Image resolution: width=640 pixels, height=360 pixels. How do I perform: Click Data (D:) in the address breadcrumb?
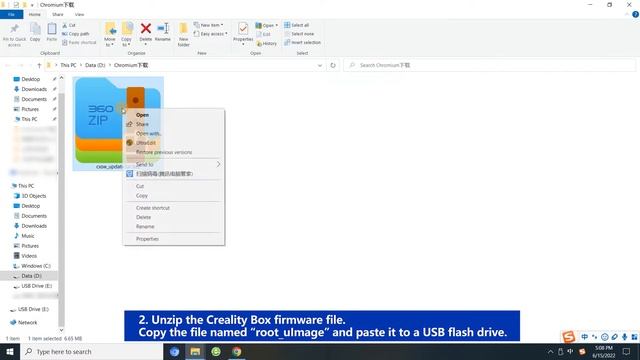pos(95,65)
